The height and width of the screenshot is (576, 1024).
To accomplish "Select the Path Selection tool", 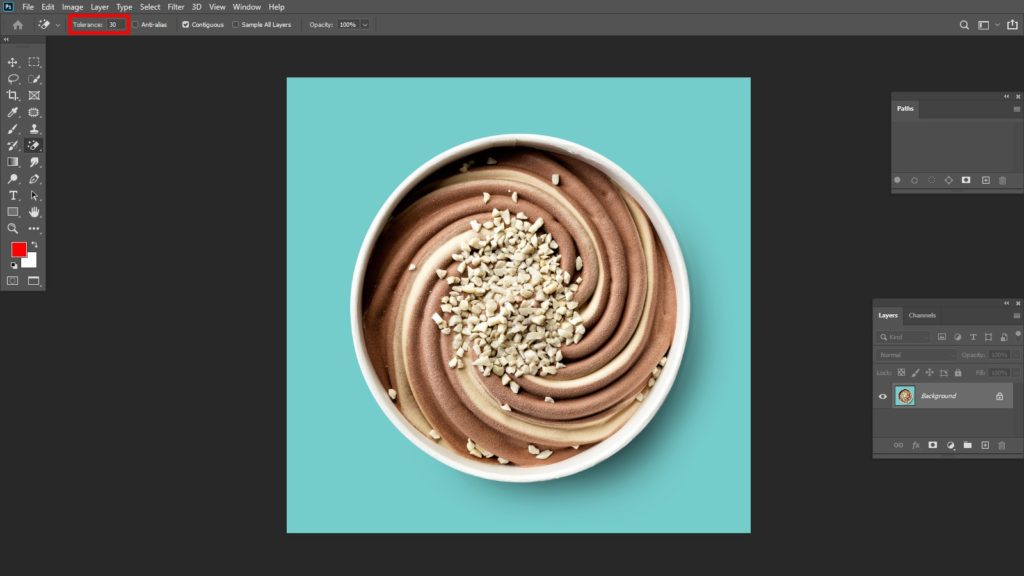I will [x=34, y=195].
